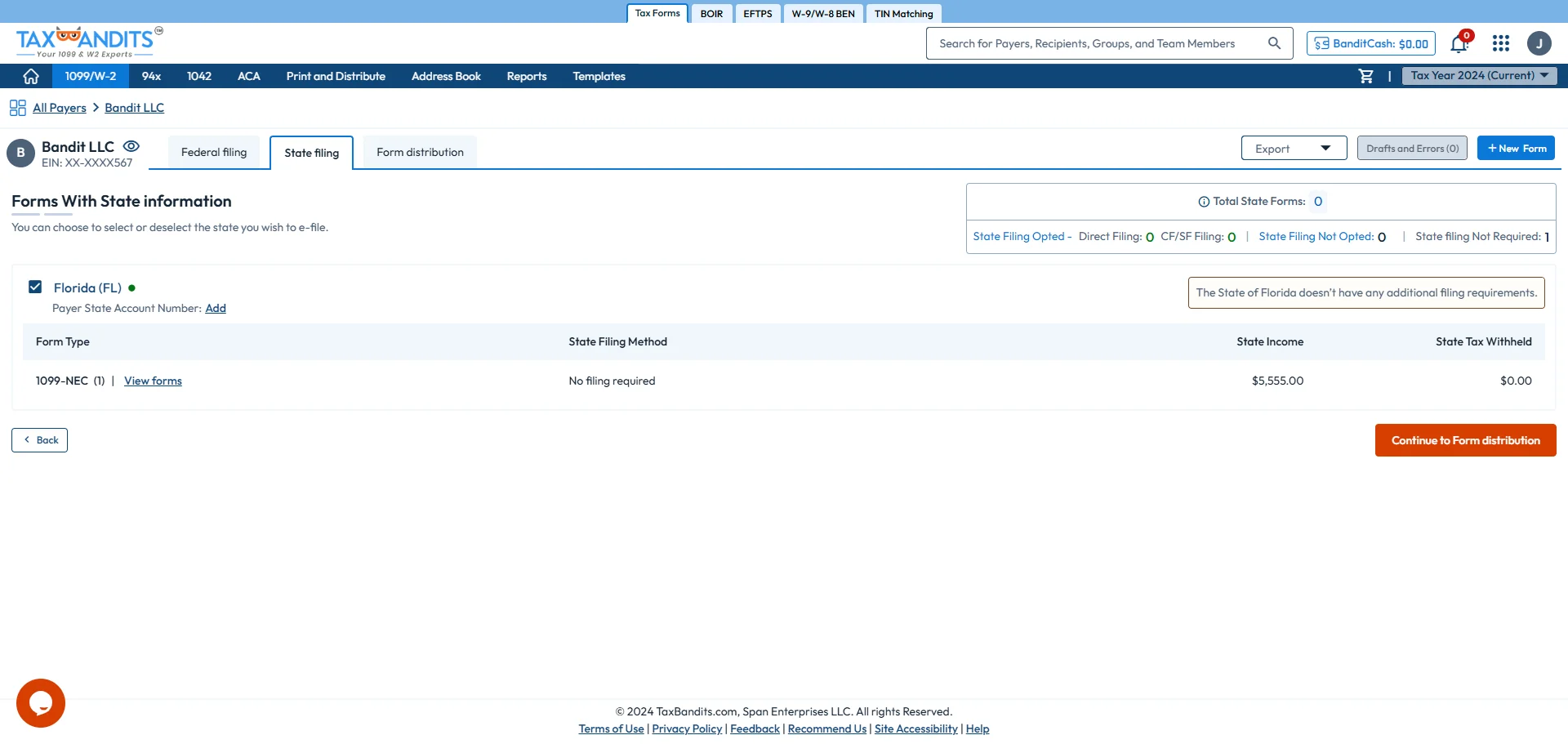Switch to the Federal filing tab
The width and height of the screenshot is (1568, 744).
click(x=214, y=152)
